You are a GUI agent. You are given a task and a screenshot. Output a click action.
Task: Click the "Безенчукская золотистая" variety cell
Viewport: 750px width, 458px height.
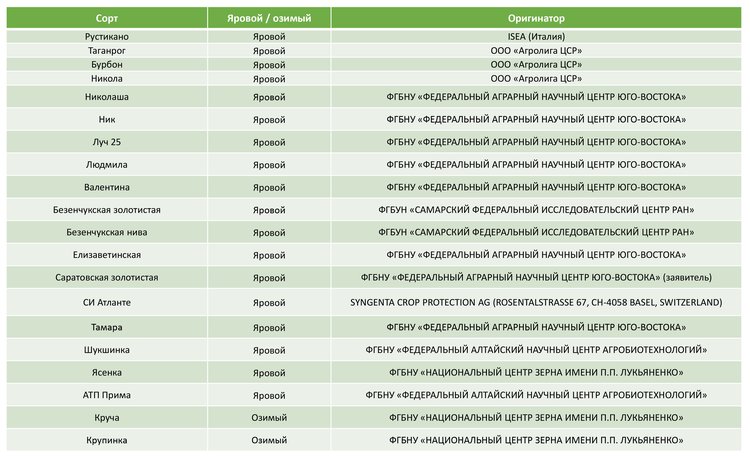pos(106,210)
